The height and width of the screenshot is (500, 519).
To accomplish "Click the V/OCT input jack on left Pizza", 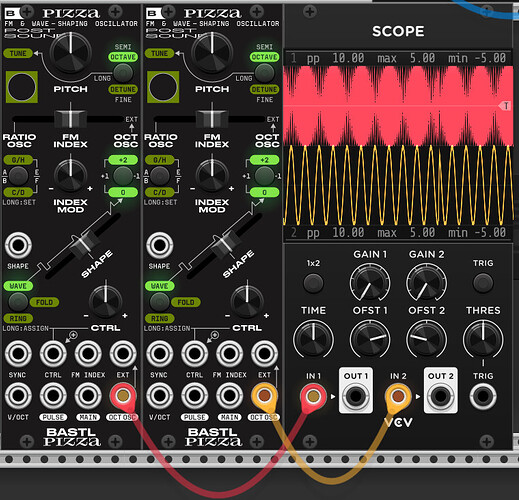I will (x=18, y=396).
